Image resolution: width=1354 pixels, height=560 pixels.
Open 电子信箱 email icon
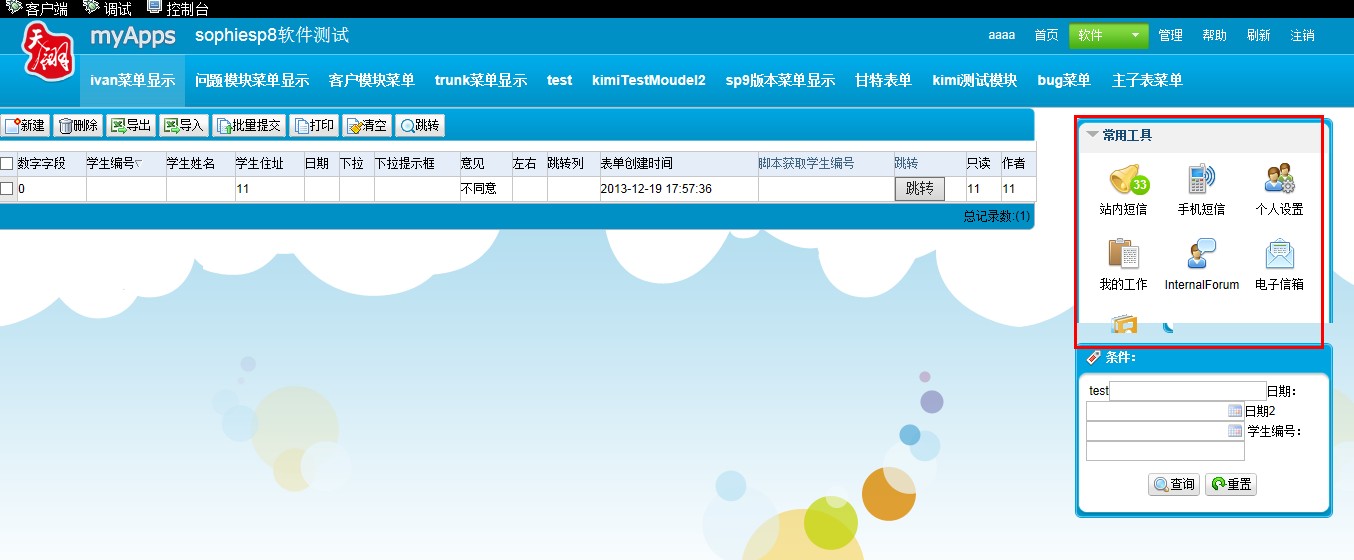(1279, 254)
